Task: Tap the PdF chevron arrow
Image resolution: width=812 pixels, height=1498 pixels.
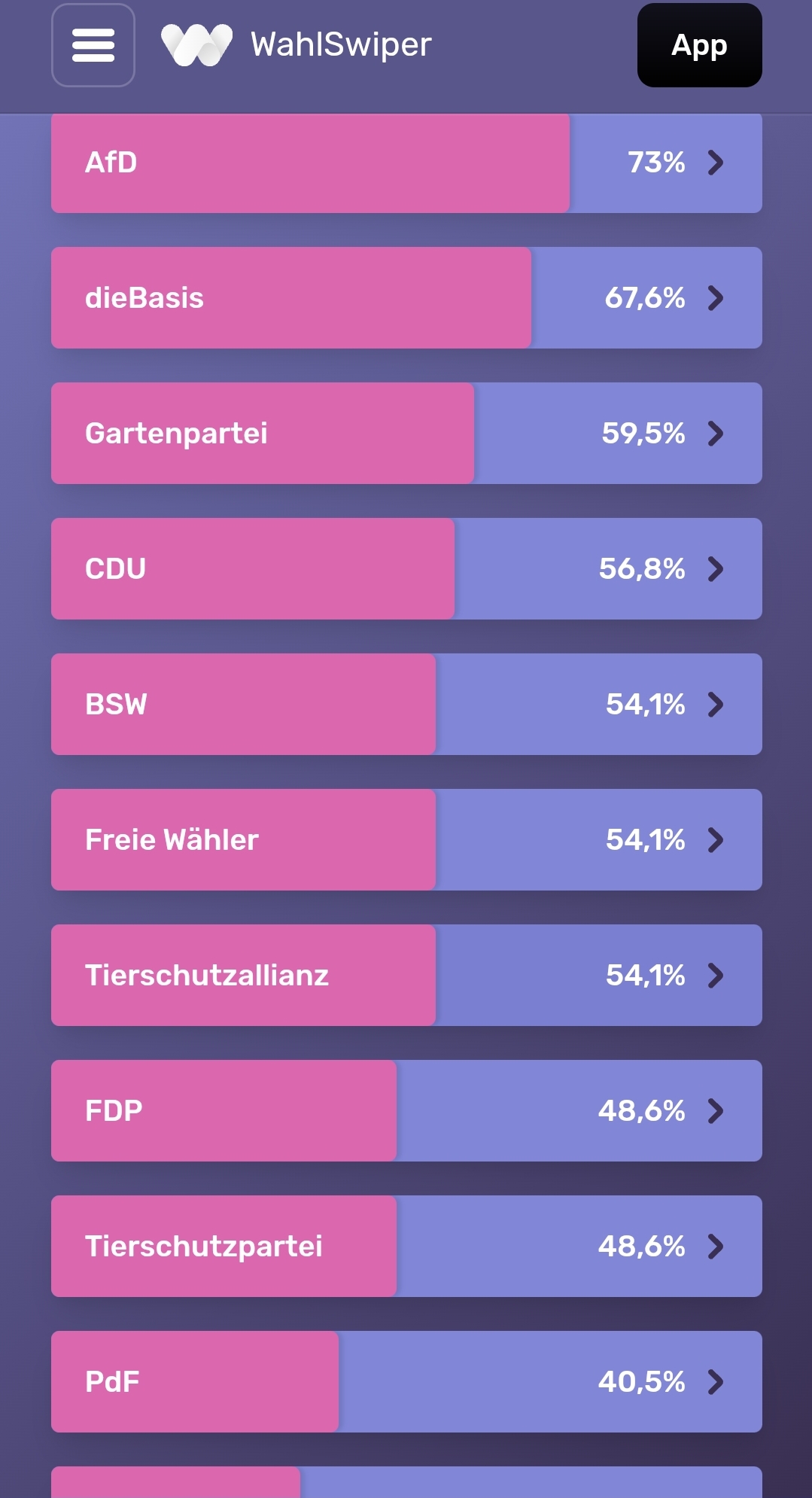Action: [x=716, y=1382]
